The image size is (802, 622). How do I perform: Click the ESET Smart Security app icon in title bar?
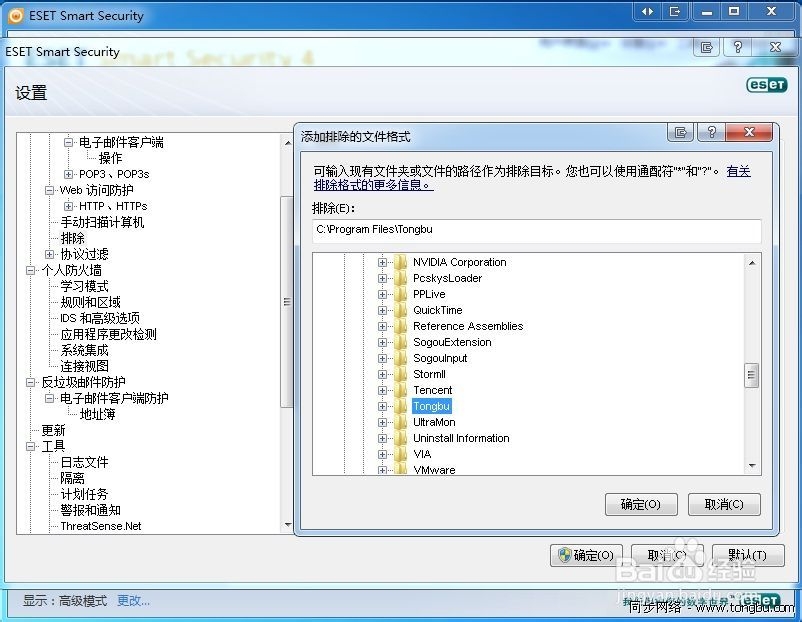pos(16,16)
